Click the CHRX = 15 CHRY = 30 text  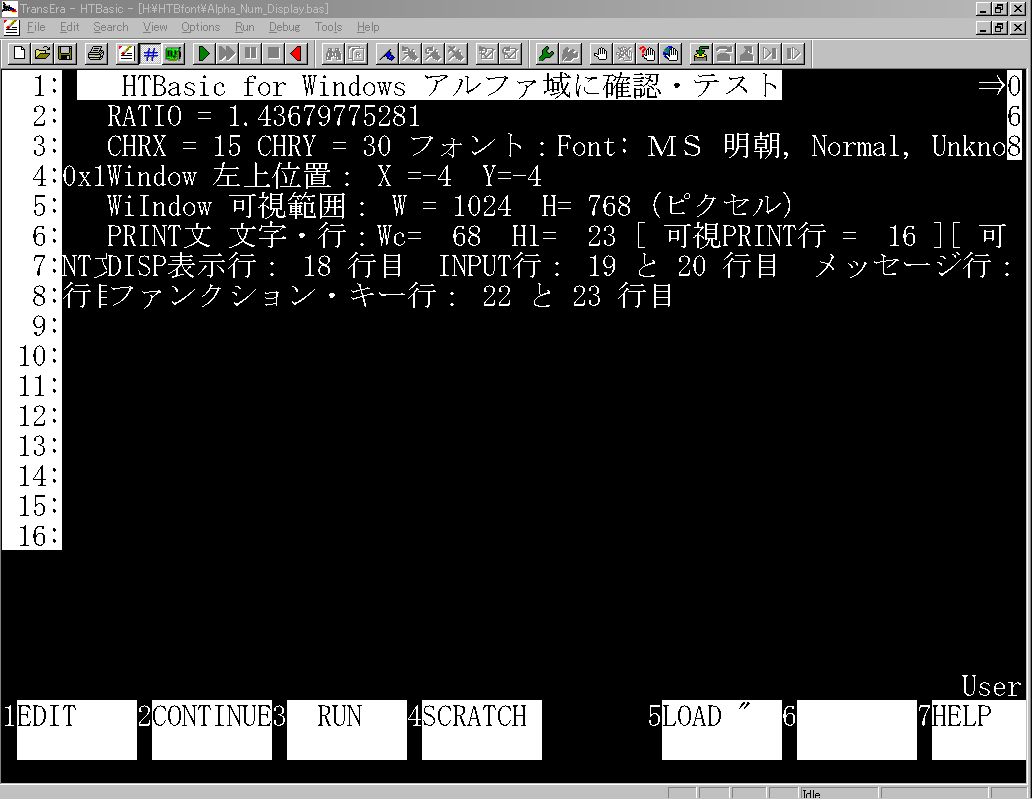click(249, 146)
